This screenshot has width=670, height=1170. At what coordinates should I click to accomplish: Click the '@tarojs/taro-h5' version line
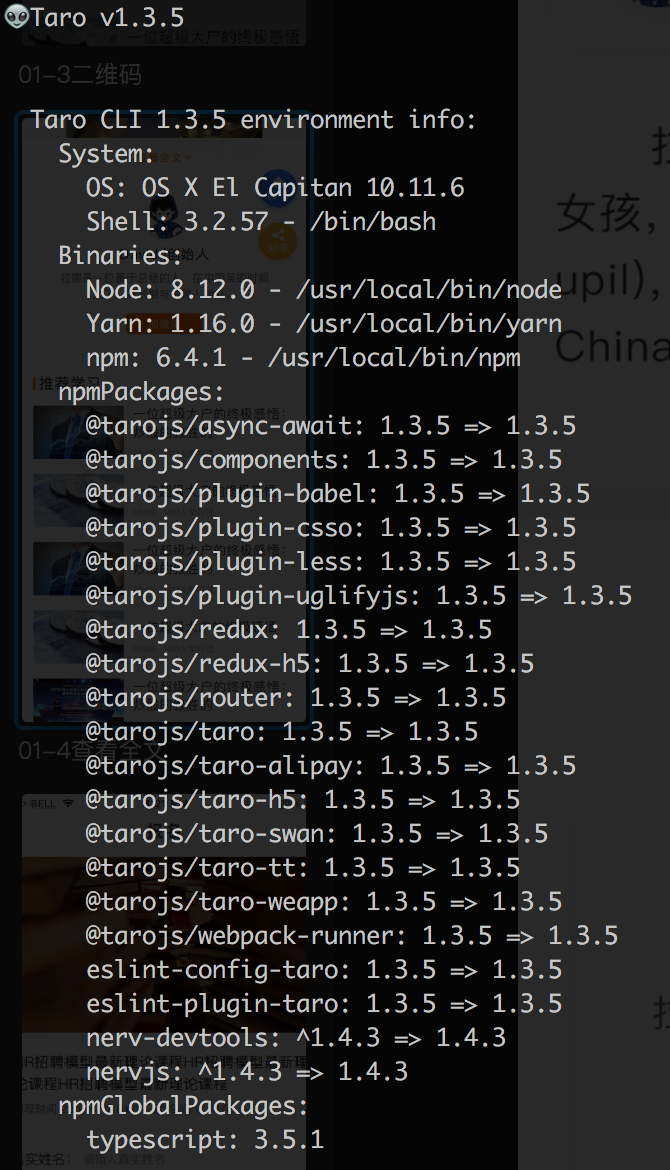point(303,799)
